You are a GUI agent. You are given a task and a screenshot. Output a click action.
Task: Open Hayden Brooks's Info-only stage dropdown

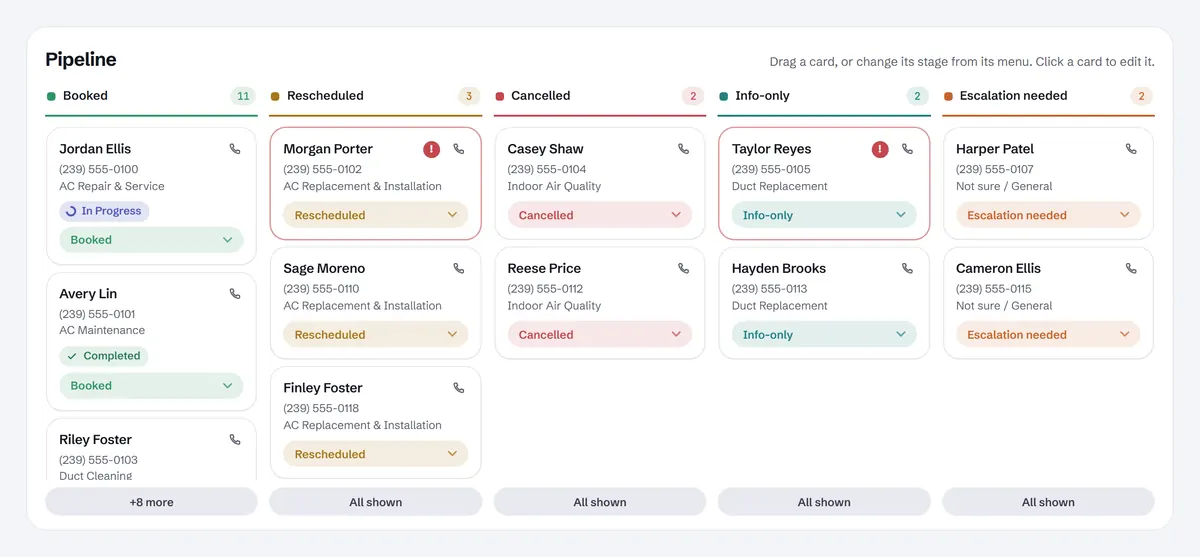[x=824, y=335]
